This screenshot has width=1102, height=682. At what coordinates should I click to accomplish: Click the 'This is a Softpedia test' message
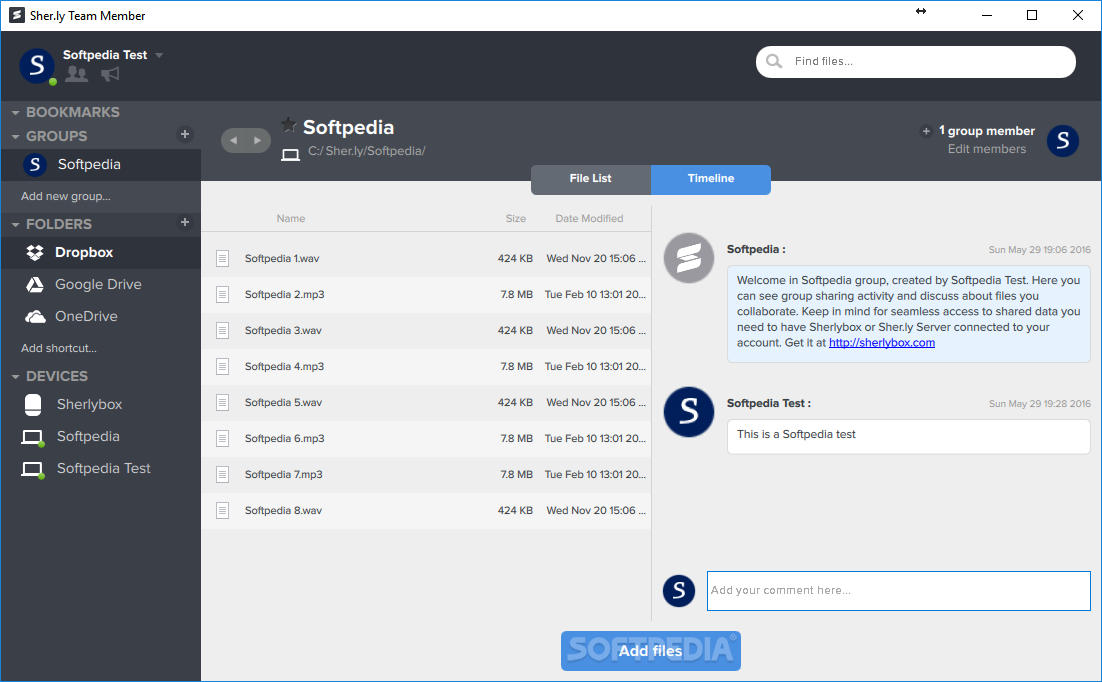(x=908, y=437)
